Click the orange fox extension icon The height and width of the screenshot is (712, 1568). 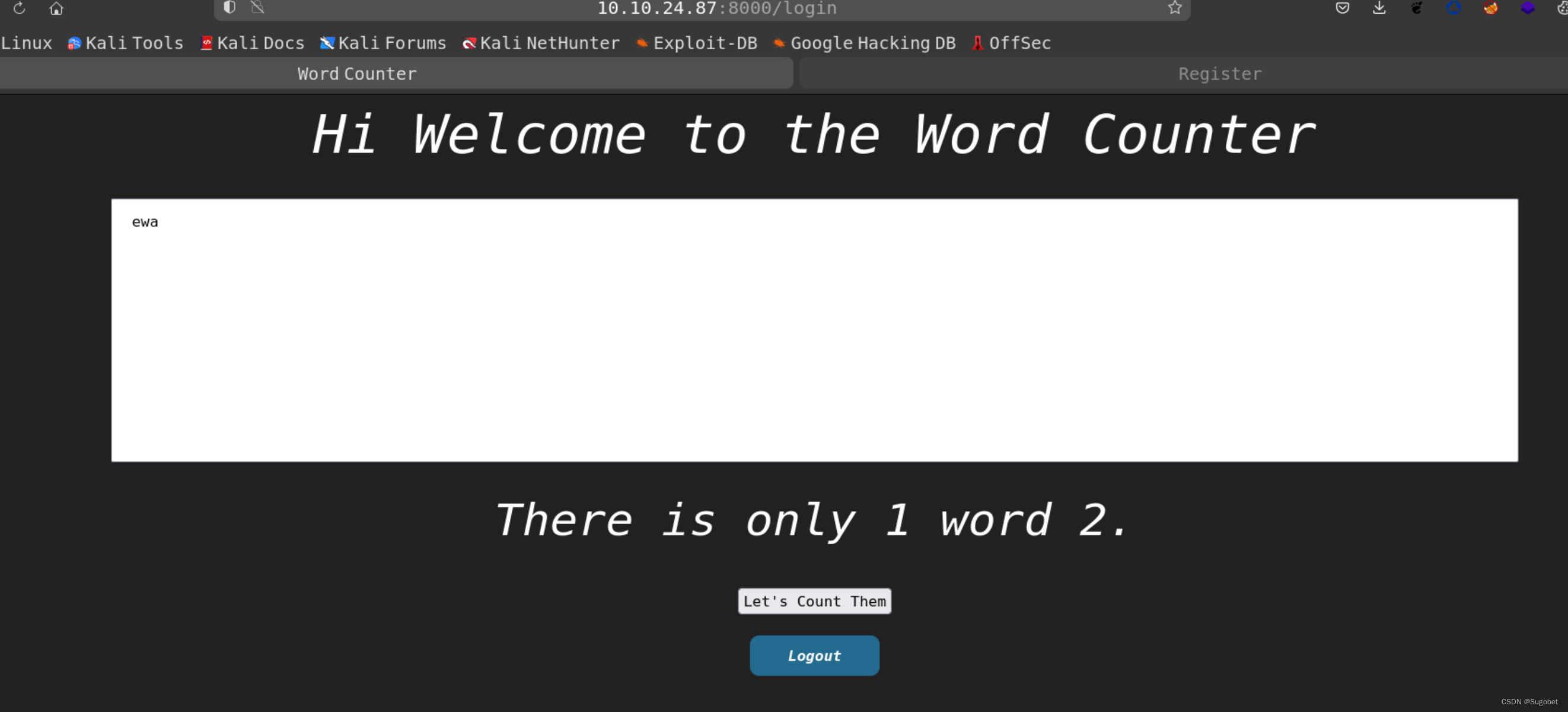point(1491,7)
